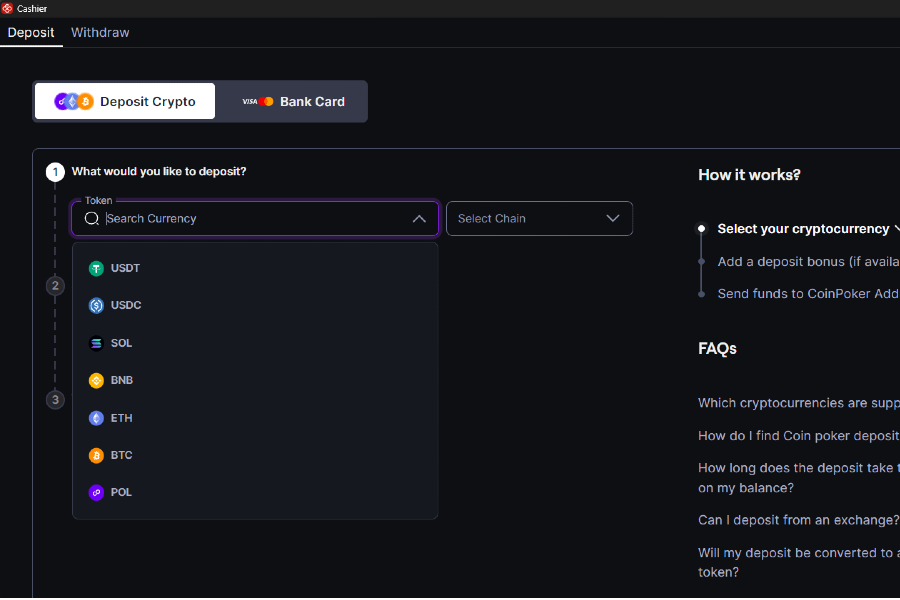
Task: Click the search magnifier in the Token field
Action: (x=91, y=218)
